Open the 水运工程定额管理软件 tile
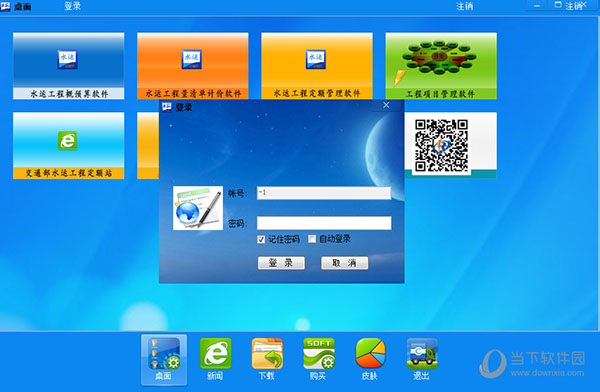Image resolution: width=600 pixels, height=392 pixels. coord(317,66)
